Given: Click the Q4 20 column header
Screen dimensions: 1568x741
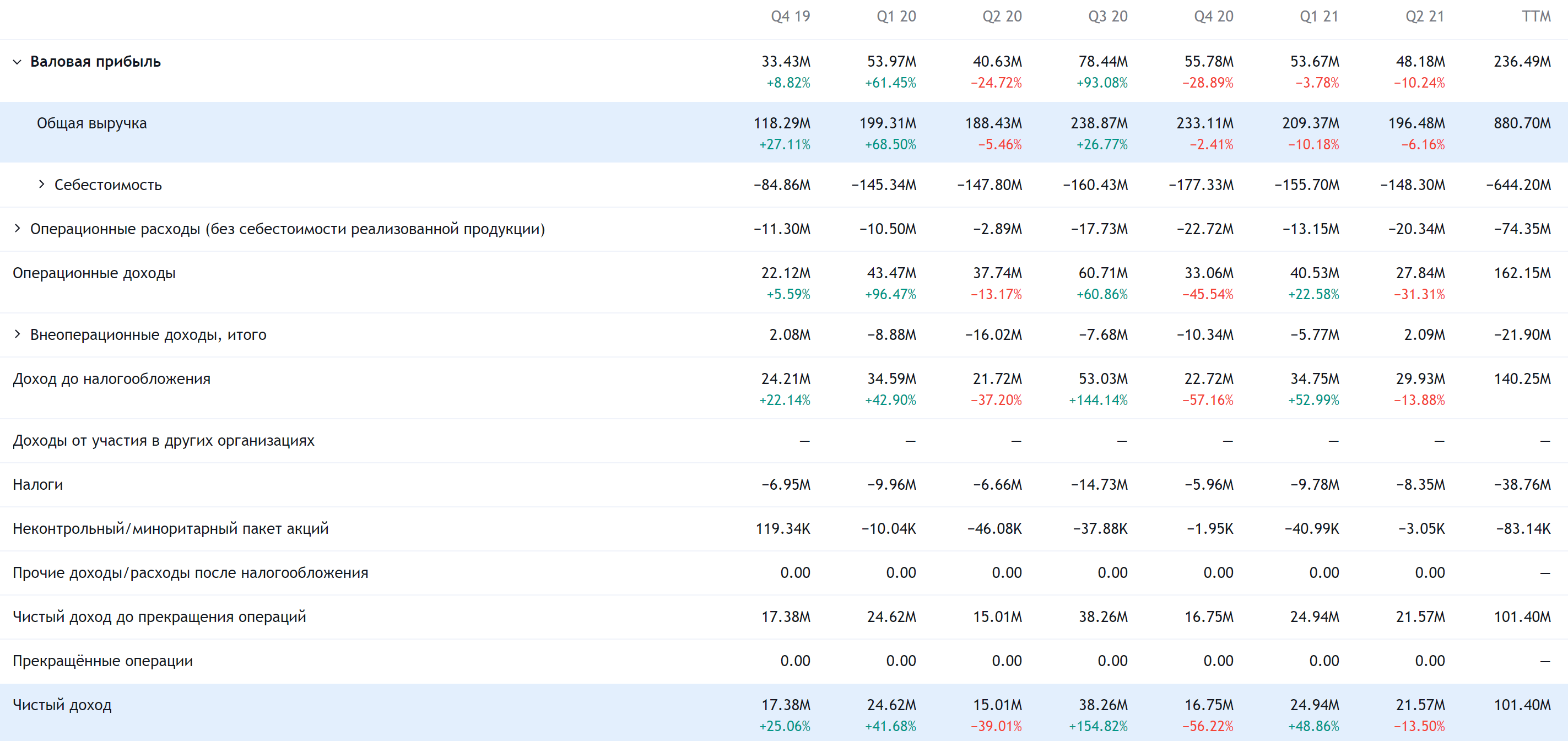Looking at the screenshot, I should tap(1213, 17).
